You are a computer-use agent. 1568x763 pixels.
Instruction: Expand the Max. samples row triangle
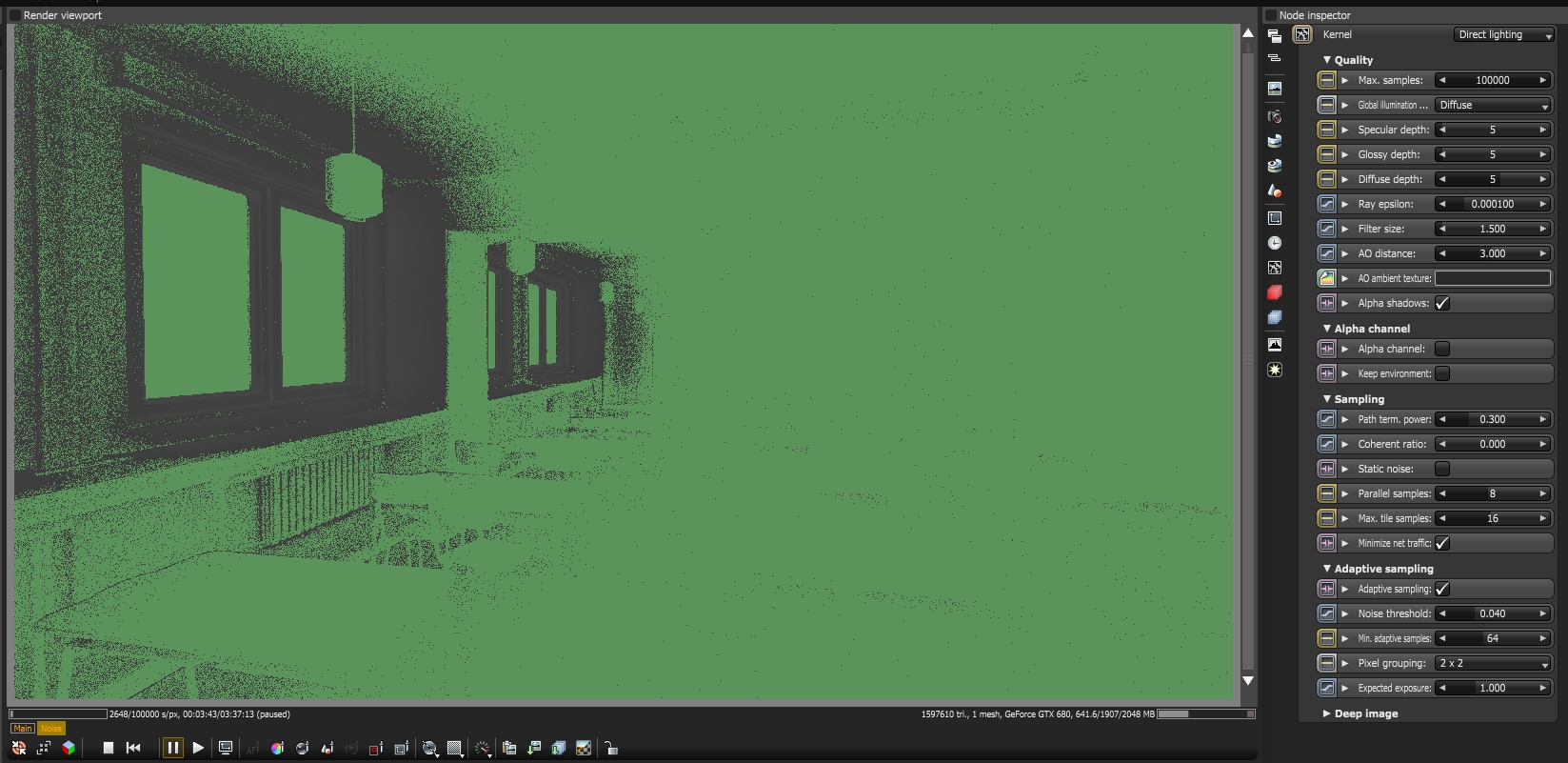coord(1345,80)
